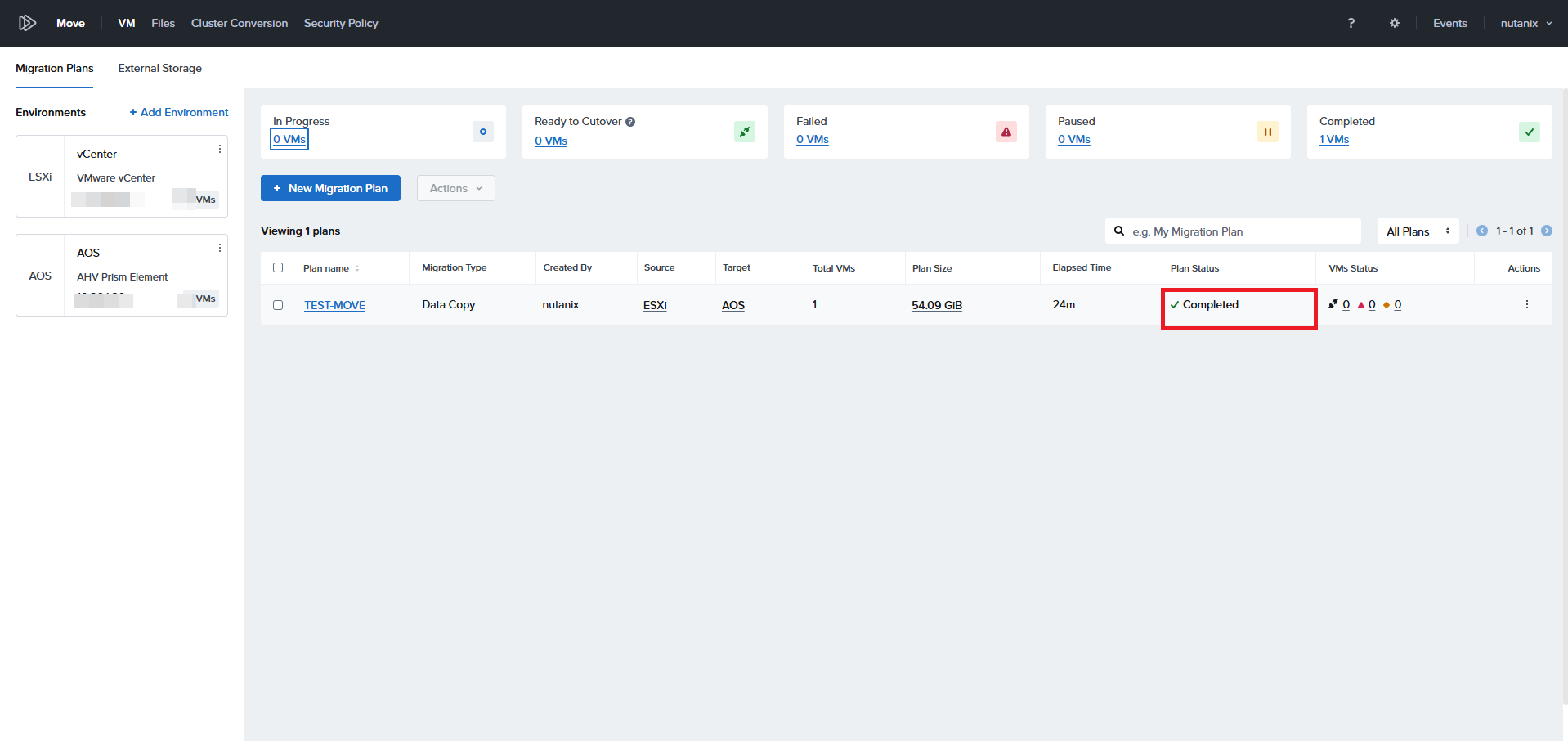Click the Paused pause icon
1568x741 pixels.
[x=1268, y=132]
